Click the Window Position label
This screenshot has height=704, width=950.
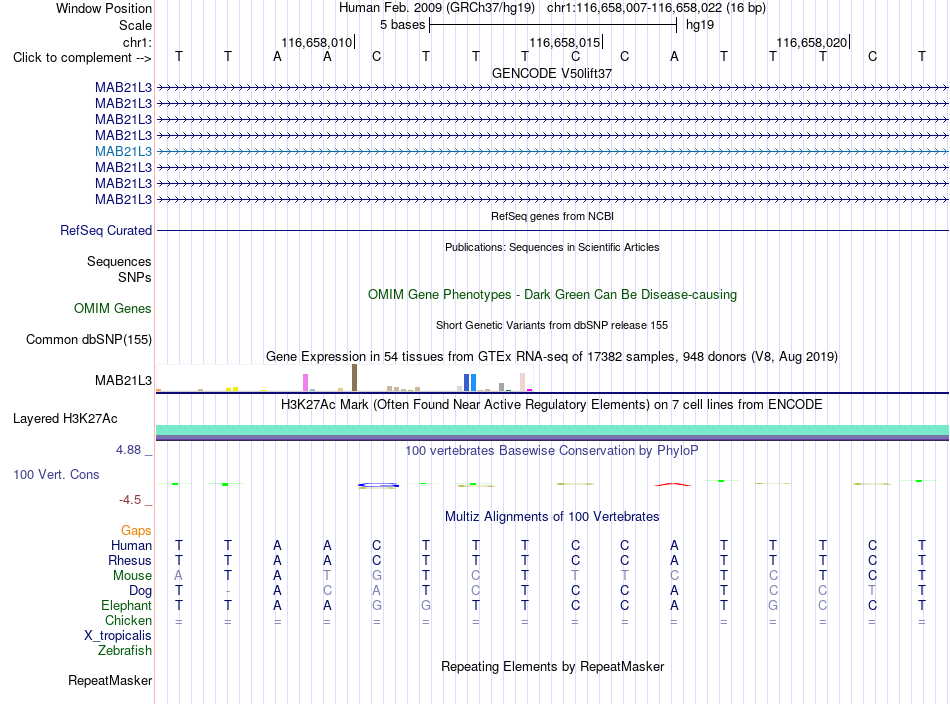tap(104, 8)
